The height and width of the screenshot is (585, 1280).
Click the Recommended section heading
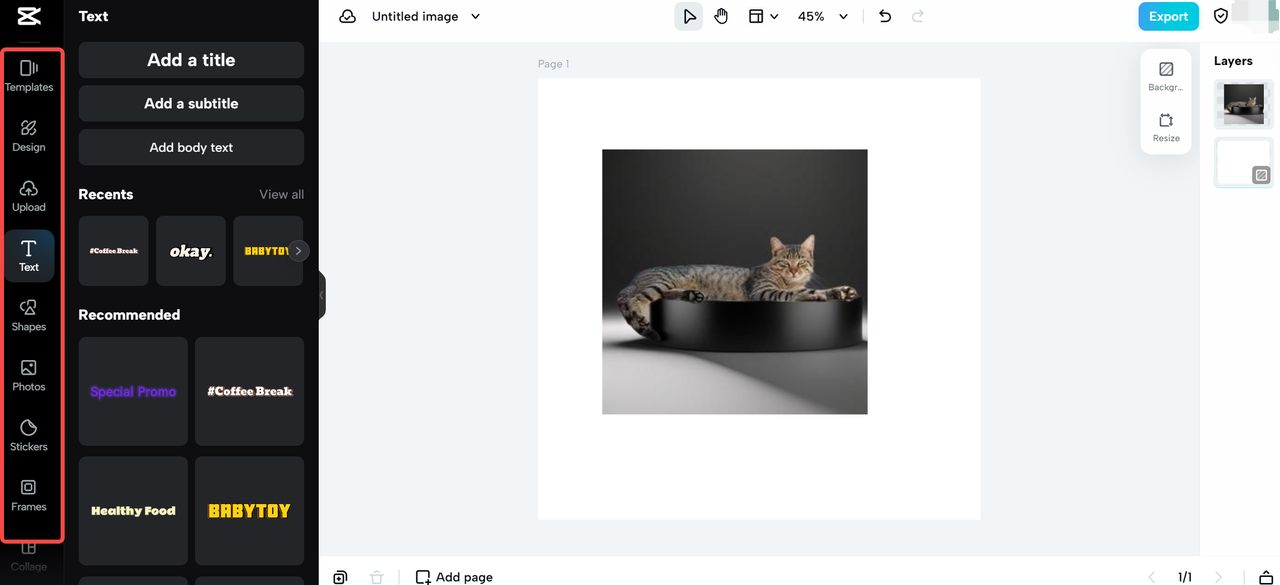129,314
